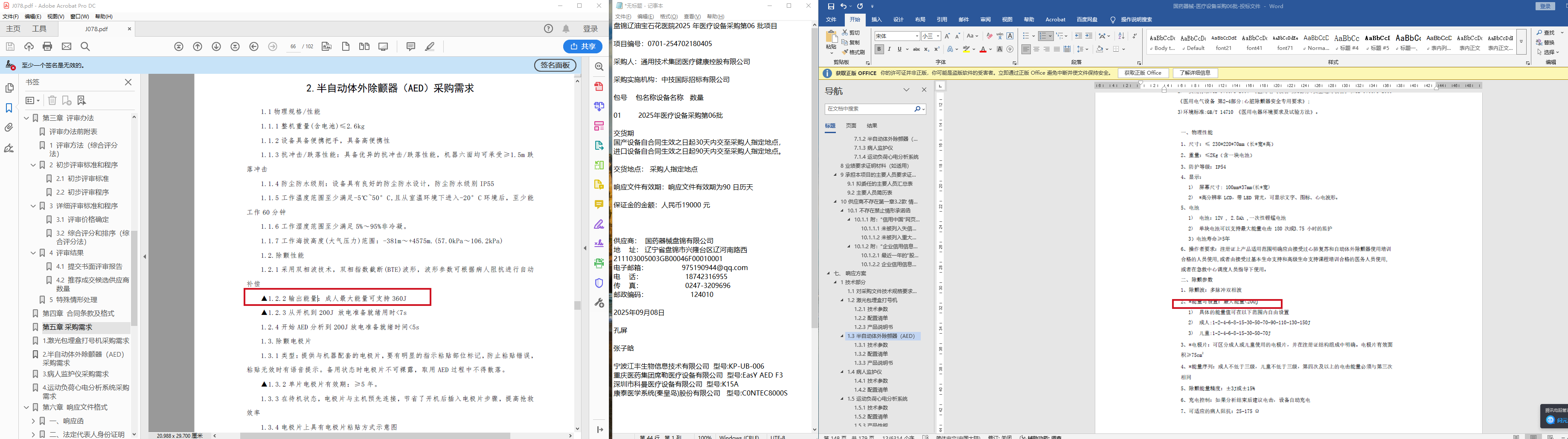Viewport: 1568px width, 439px height.
Task: Toggle bullet list in Word ribbon
Action: coord(1026,36)
